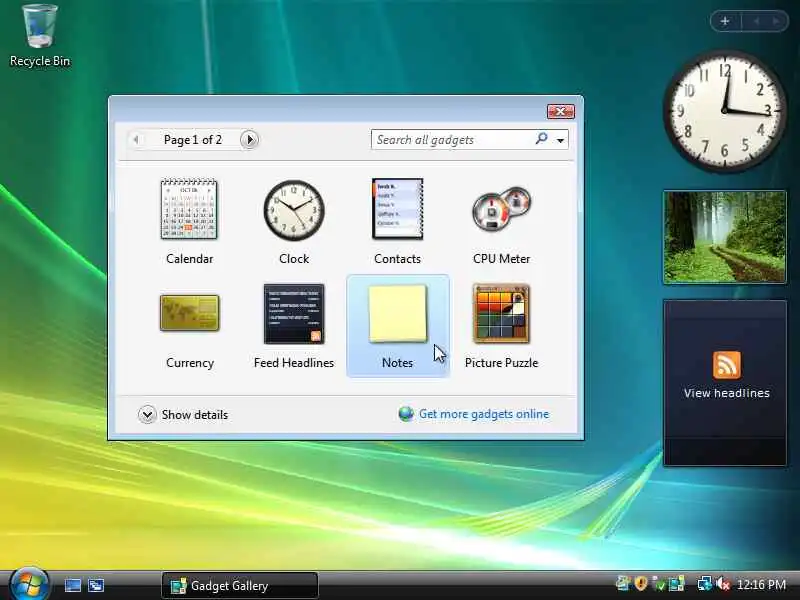Click the network tray icon
800x600 pixels.
(x=705, y=584)
